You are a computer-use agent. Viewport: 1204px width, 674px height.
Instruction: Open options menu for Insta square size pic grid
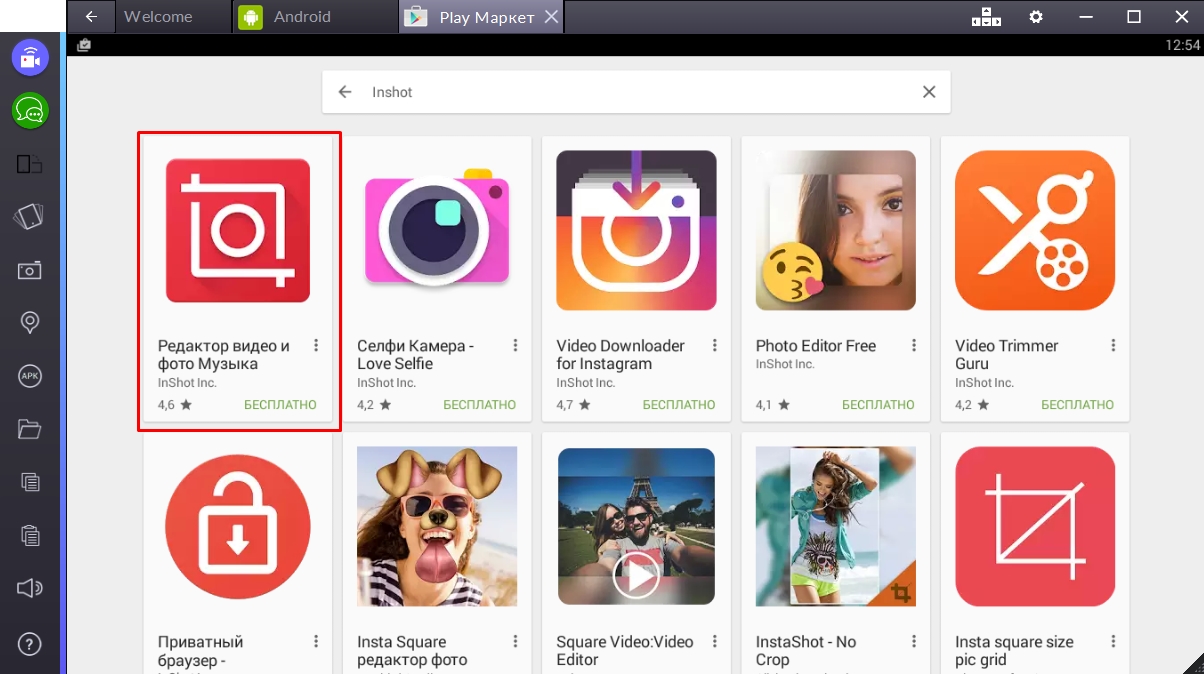coord(1113,641)
